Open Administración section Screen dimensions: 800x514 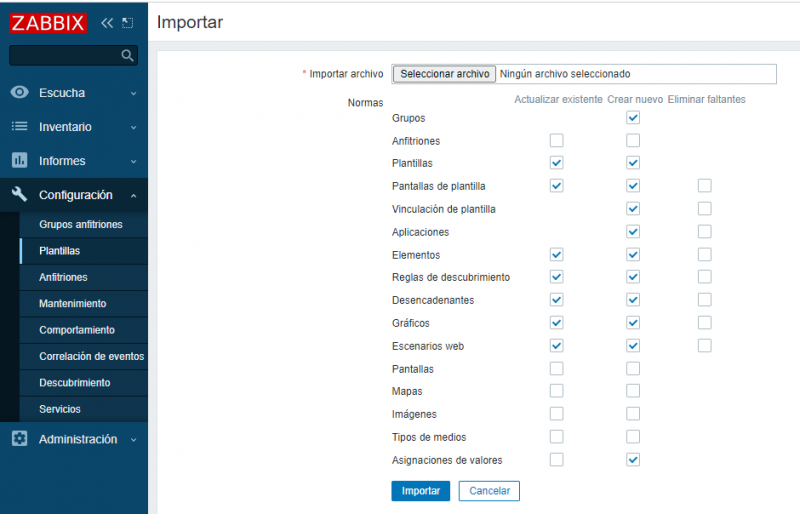coord(74,439)
